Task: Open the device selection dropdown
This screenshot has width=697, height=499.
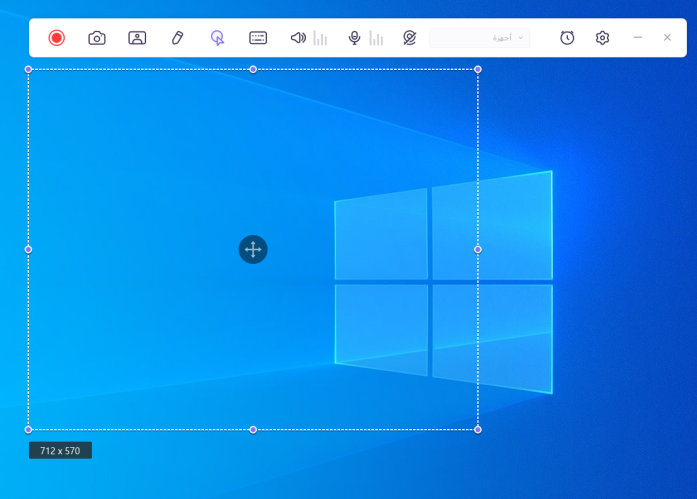Action: (x=480, y=38)
